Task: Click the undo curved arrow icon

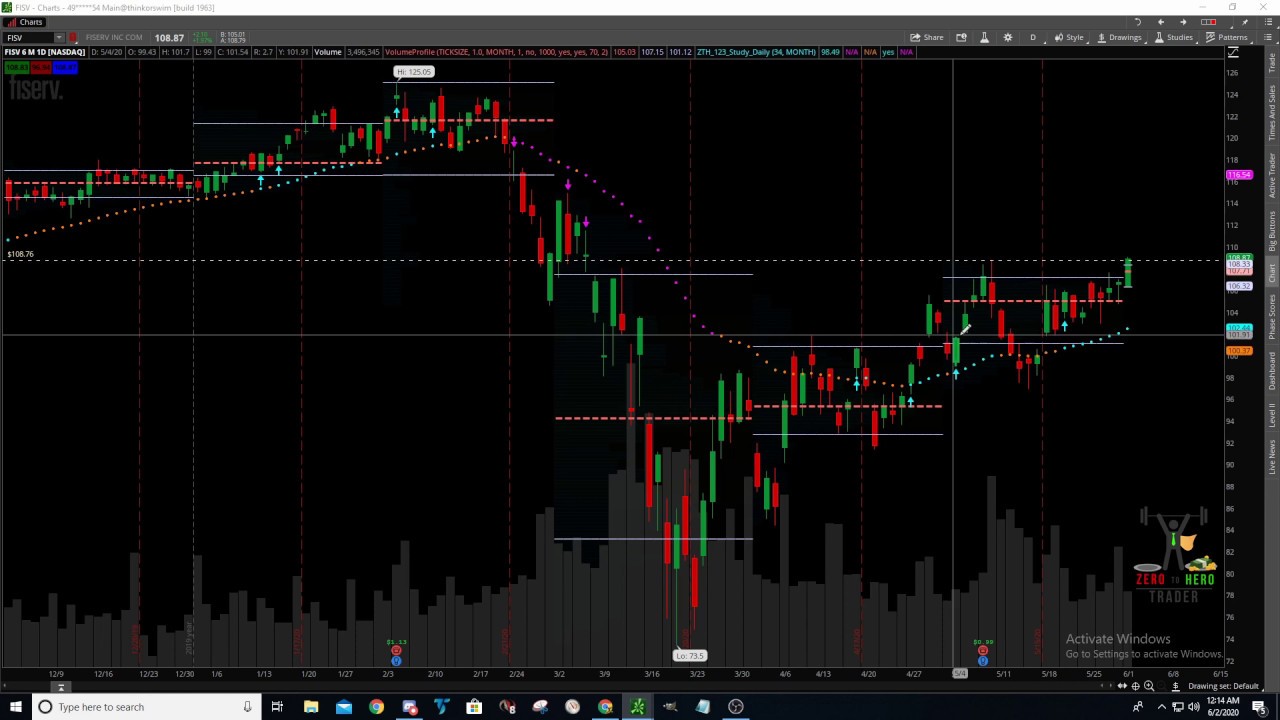Action: click(1137, 22)
